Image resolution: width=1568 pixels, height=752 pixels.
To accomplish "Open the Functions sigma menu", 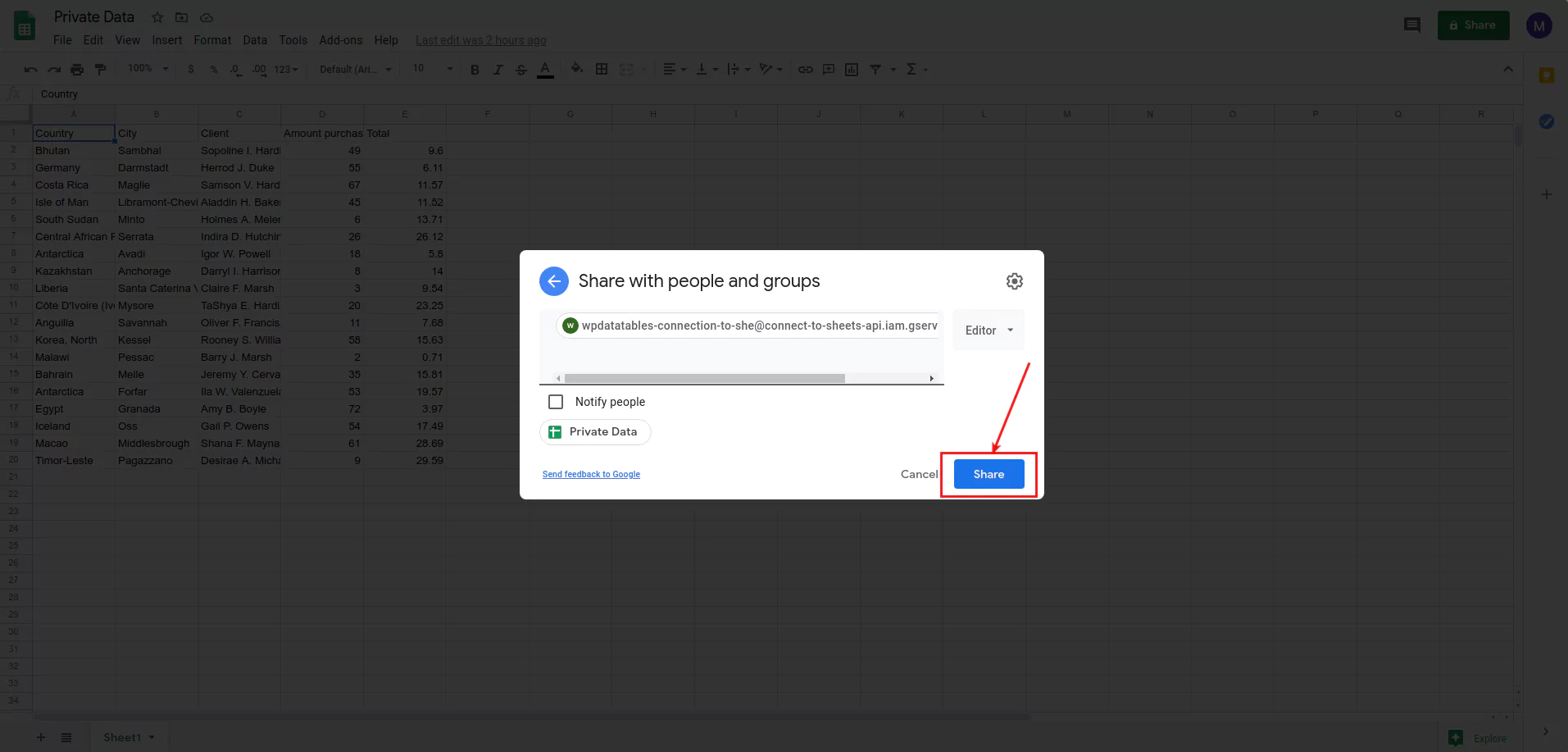I will [912, 69].
